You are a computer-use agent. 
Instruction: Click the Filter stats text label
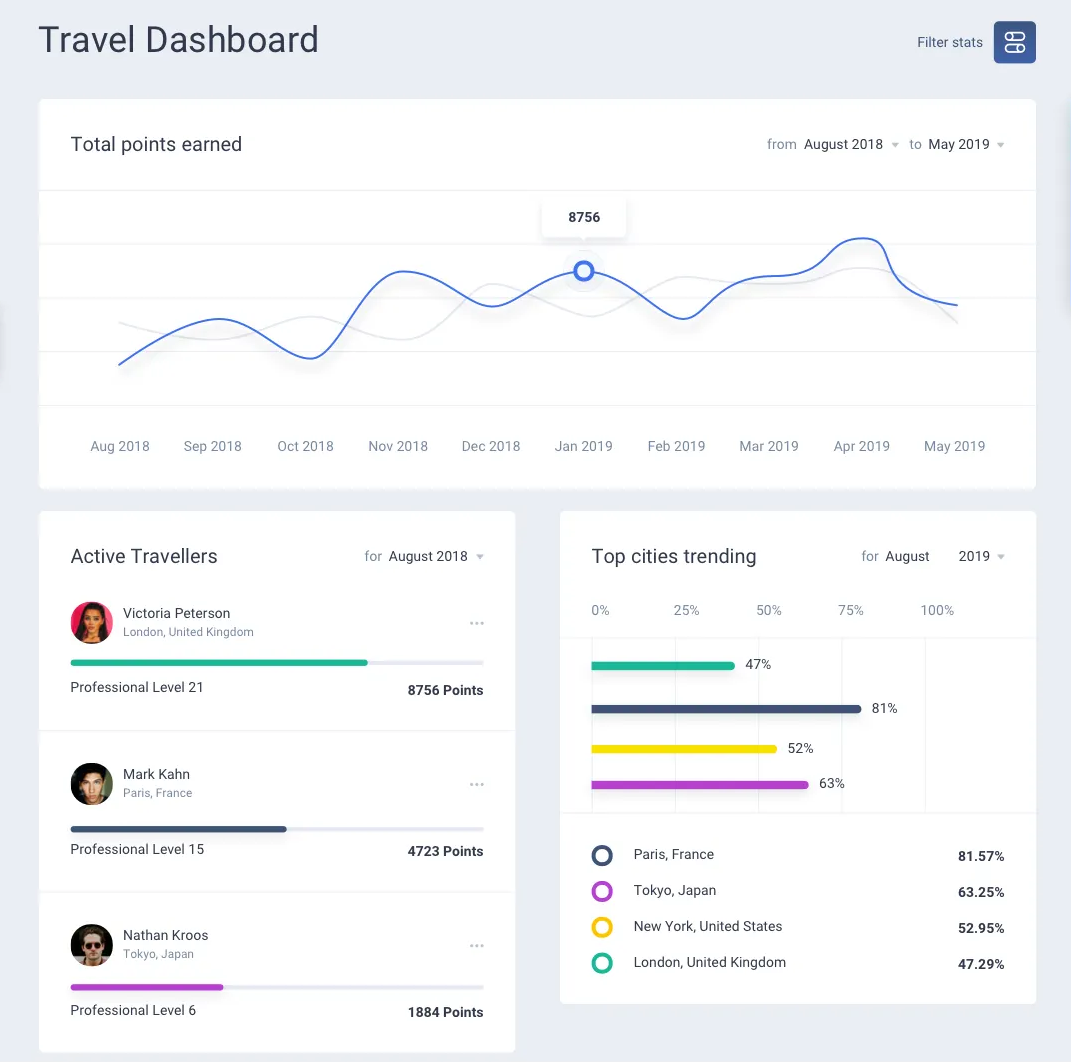949,43
